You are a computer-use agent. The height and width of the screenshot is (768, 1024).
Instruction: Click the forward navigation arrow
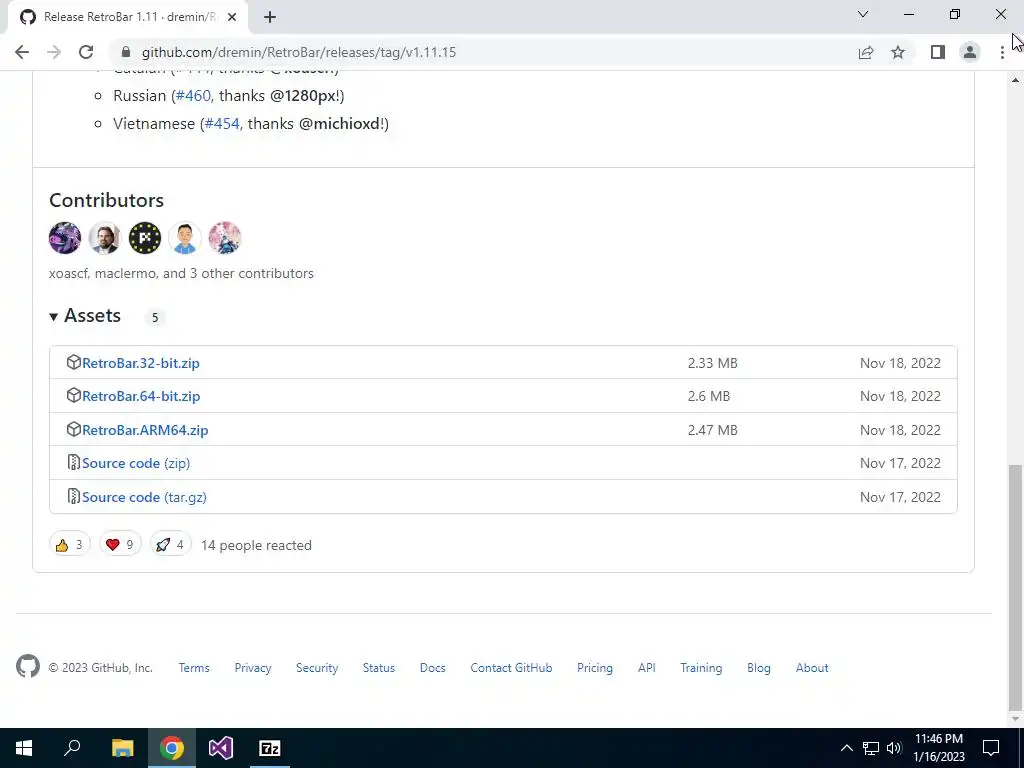[x=54, y=52]
